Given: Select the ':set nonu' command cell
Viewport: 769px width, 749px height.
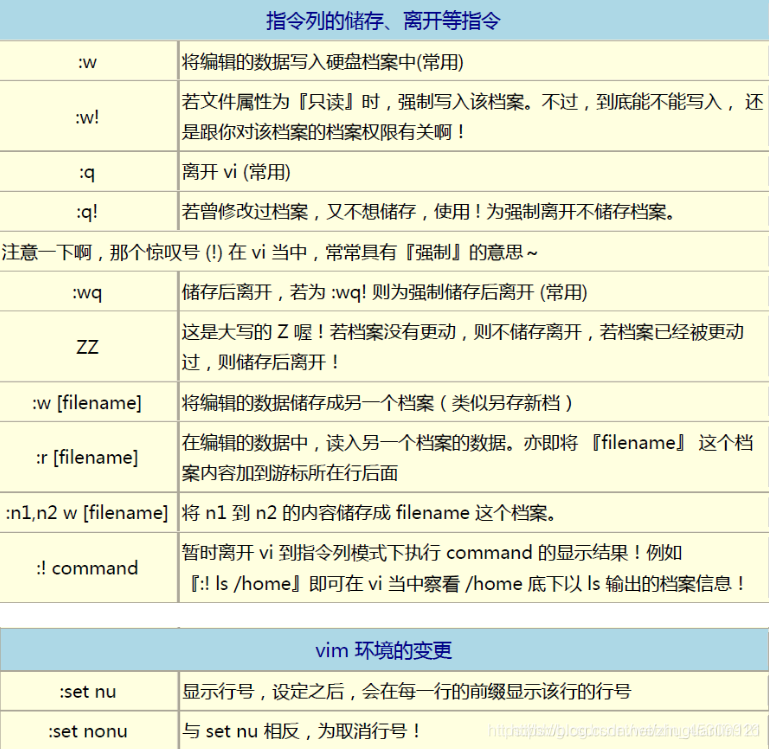Looking at the screenshot, I should [x=88, y=731].
